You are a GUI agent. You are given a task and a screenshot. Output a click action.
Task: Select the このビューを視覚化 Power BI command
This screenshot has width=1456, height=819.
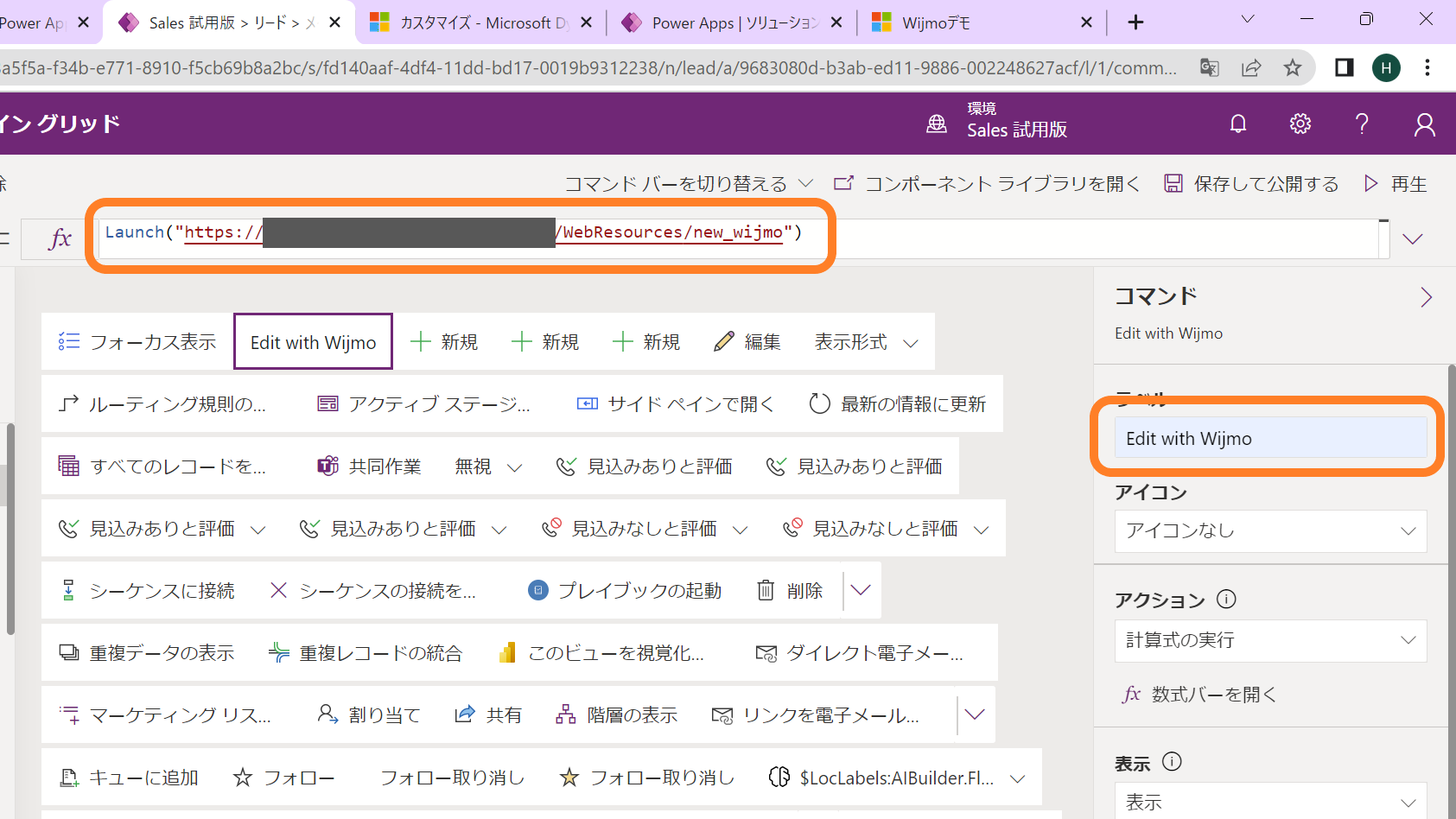click(601, 653)
